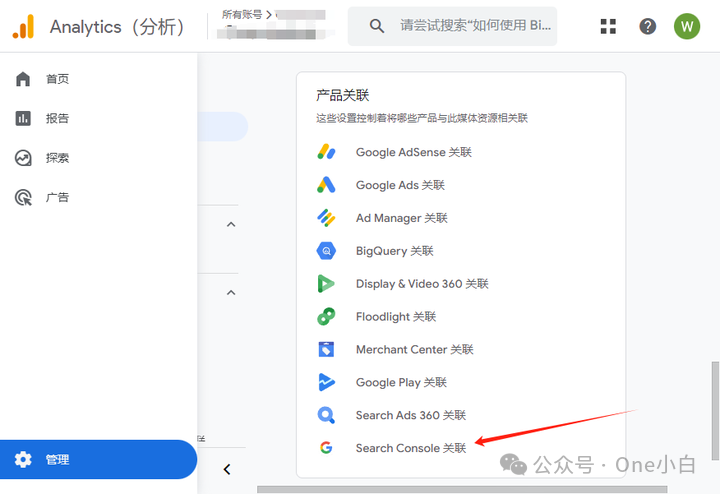Open Floodlight 关联 link
This screenshot has height=494, width=720.
click(396, 316)
